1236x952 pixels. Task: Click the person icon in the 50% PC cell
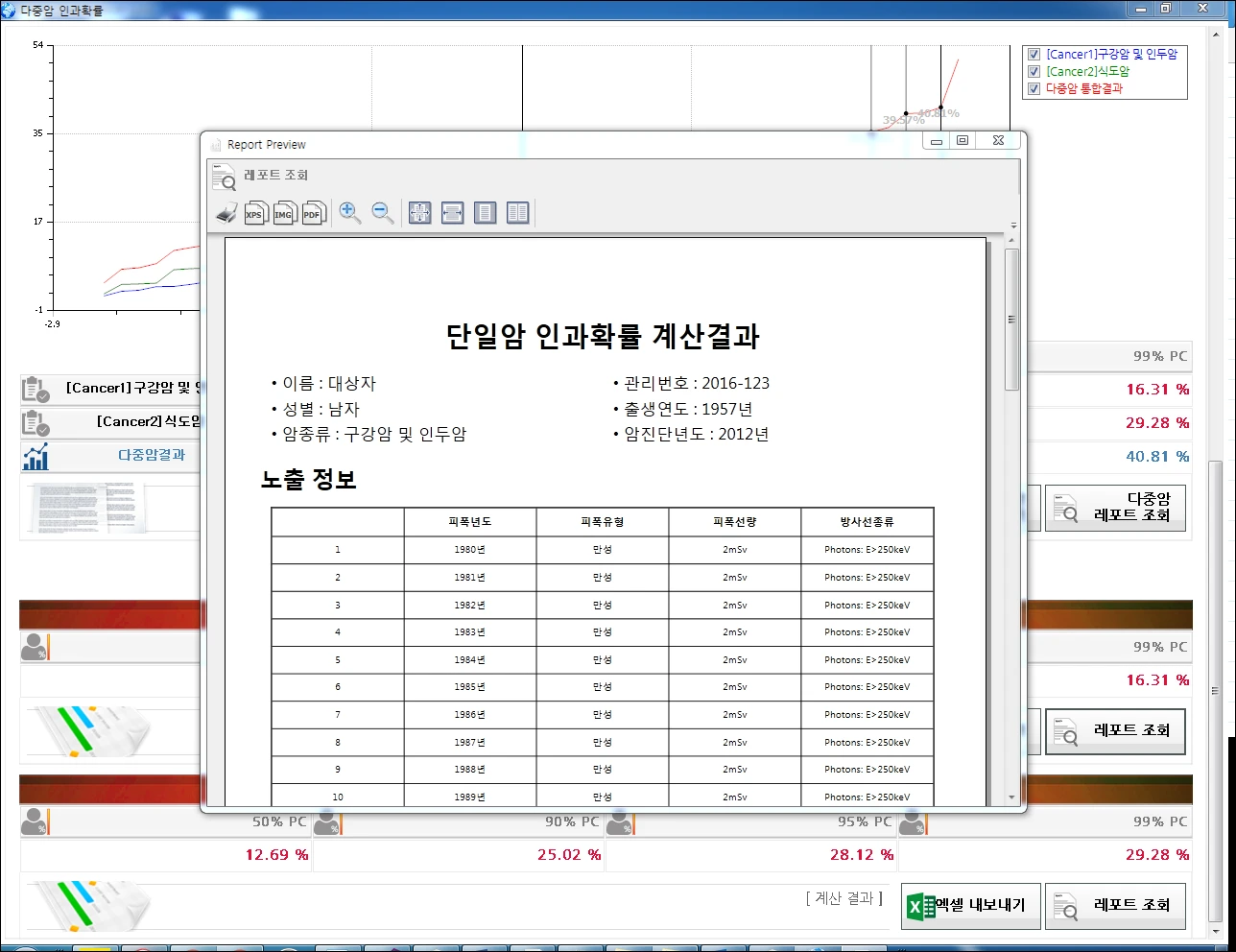[x=34, y=822]
